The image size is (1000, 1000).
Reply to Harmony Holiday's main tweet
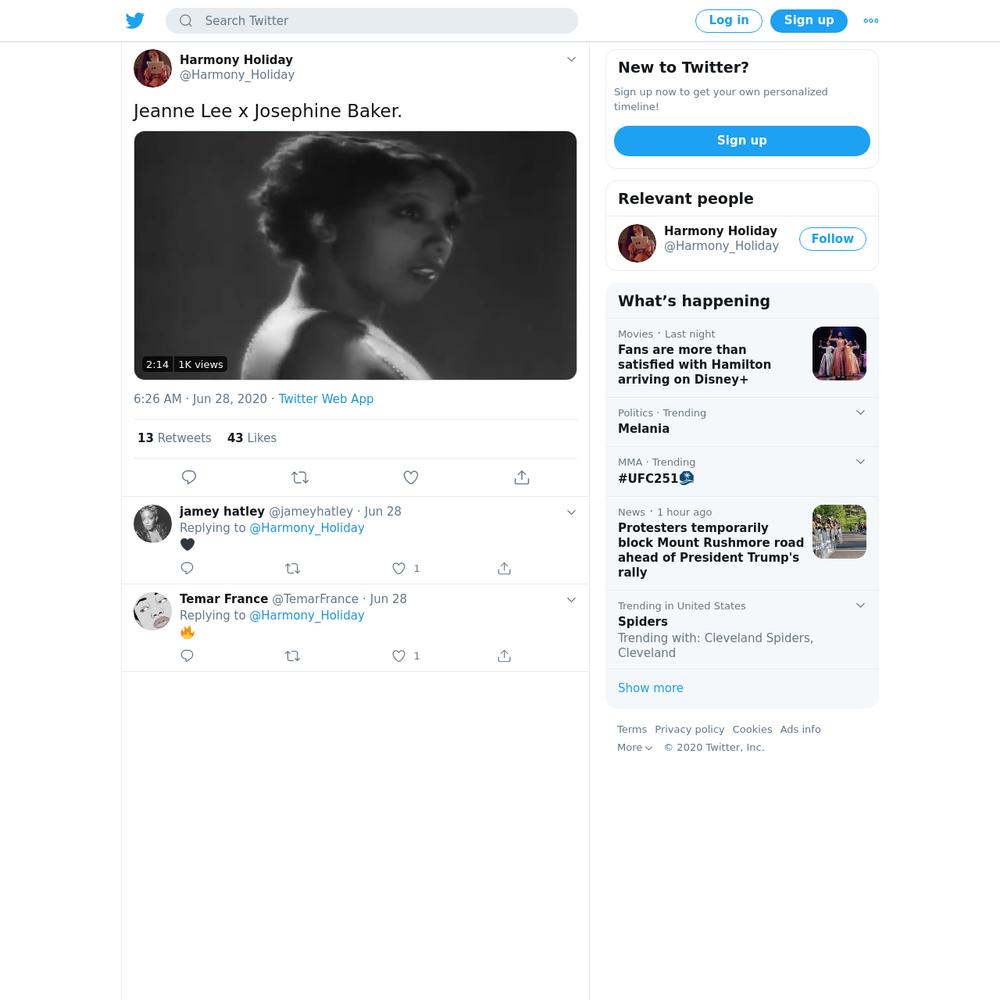pyautogui.click(x=189, y=477)
